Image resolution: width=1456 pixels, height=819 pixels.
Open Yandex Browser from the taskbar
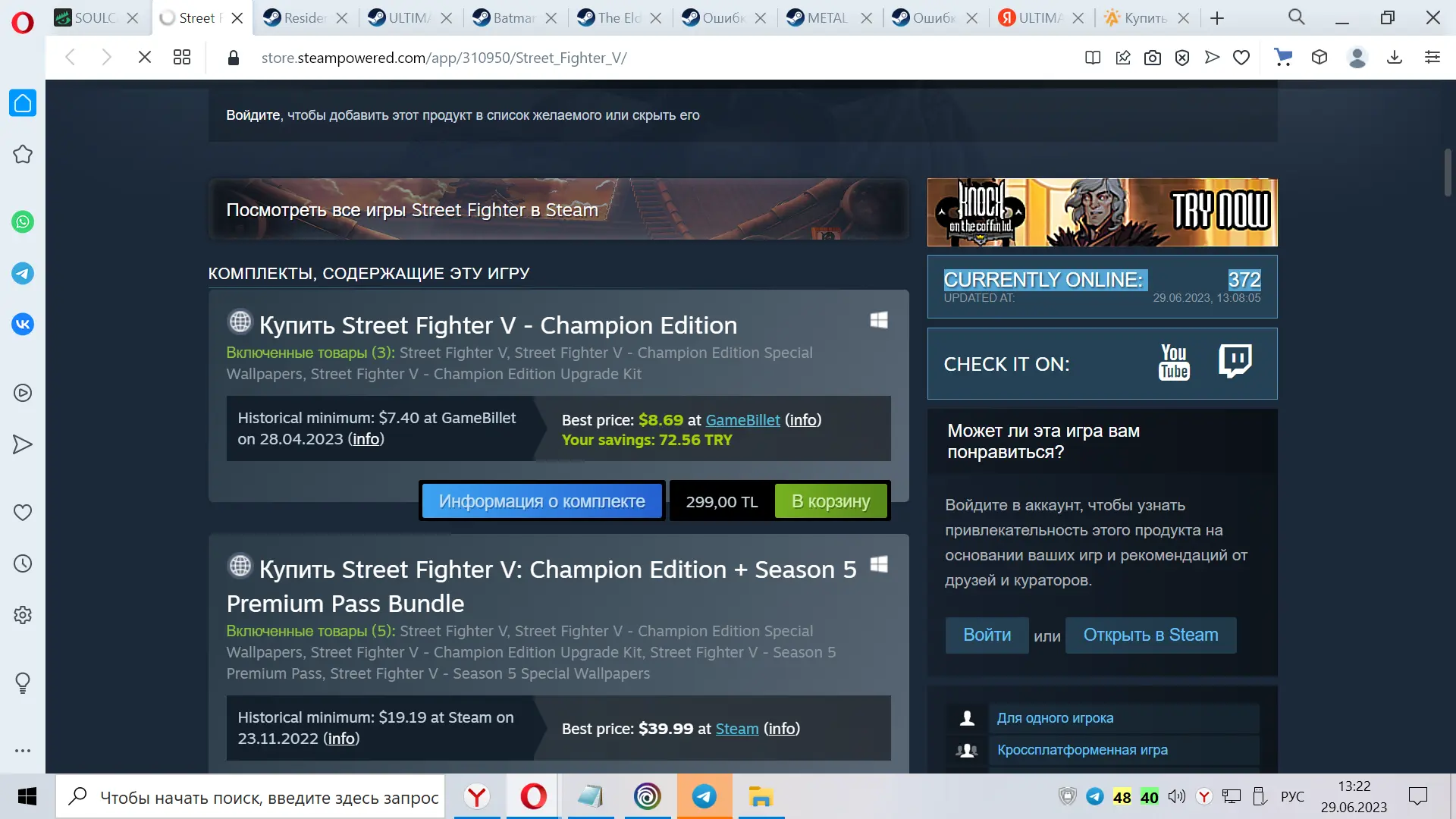click(477, 797)
